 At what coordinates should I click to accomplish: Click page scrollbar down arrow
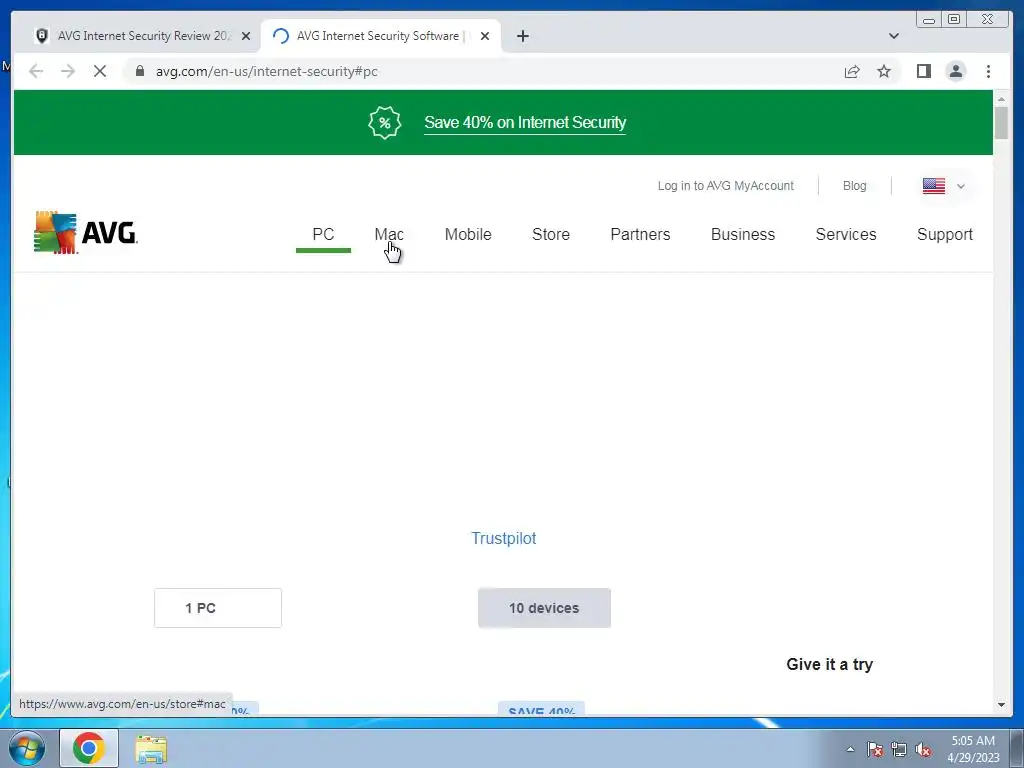tap(1001, 705)
